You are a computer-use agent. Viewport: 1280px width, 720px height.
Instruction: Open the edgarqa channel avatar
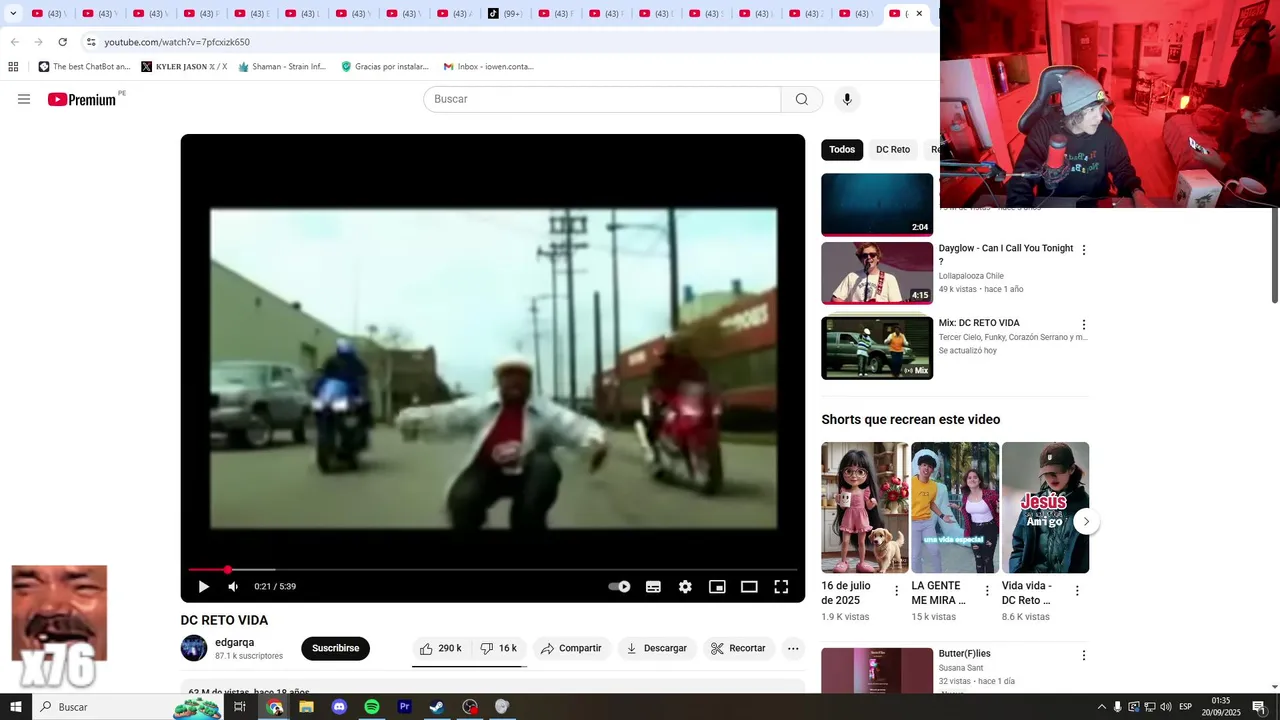[194, 648]
